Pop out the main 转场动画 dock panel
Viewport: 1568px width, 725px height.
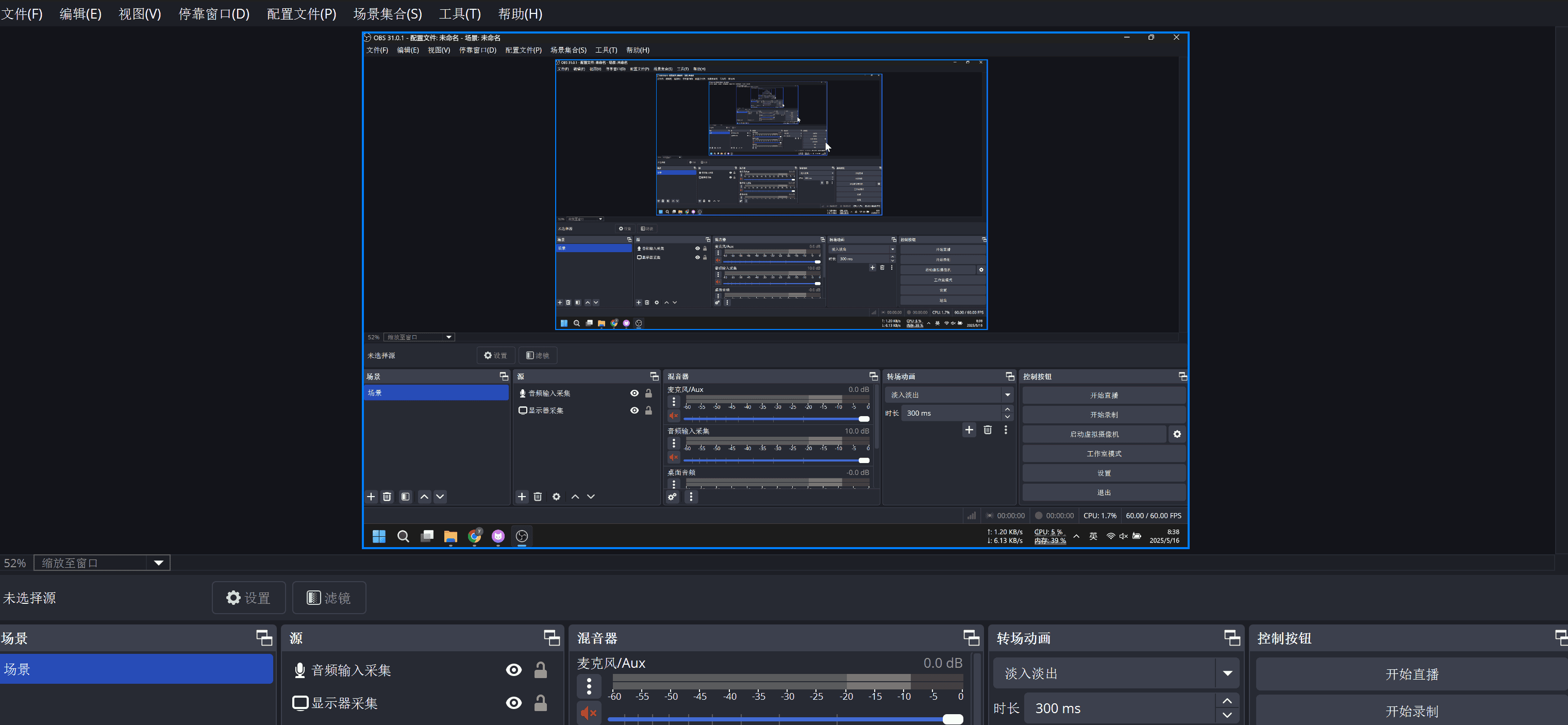click(x=1232, y=637)
